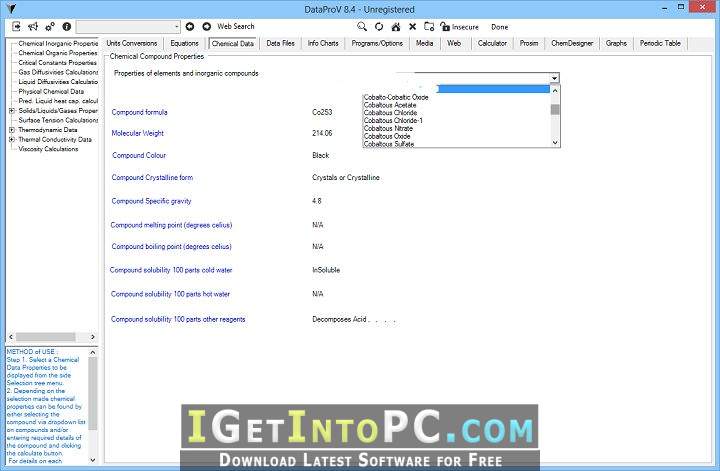Click Method of Use scroll up arrow

[93, 352]
